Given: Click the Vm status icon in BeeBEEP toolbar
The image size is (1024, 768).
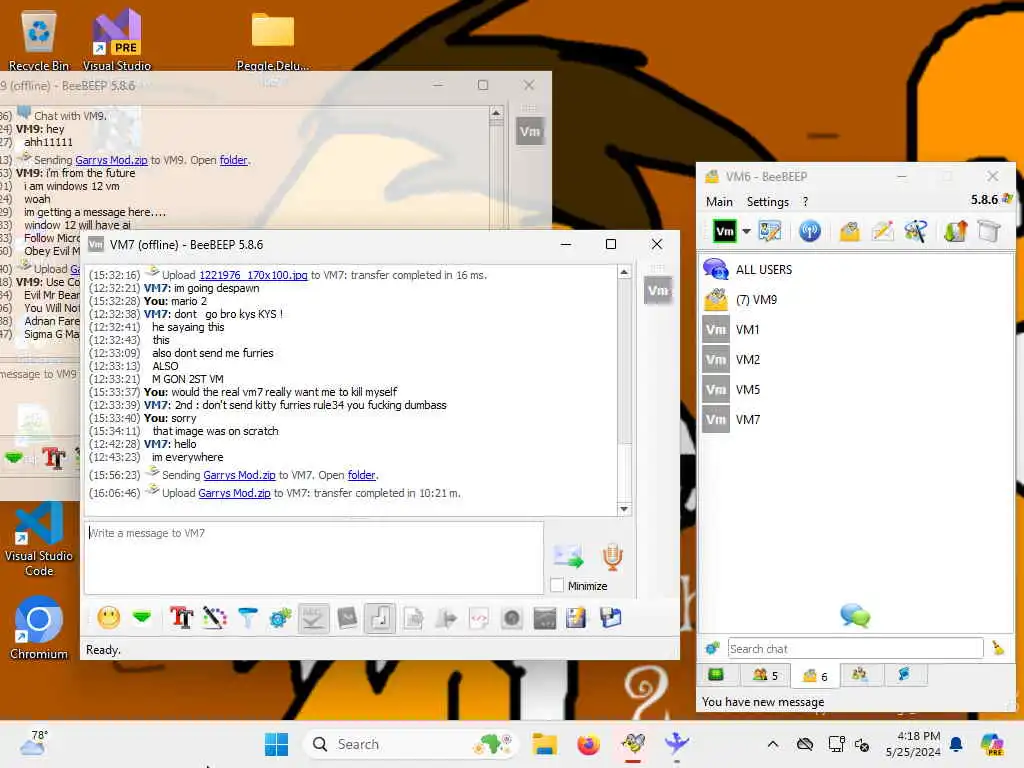Looking at the screenshot, I should (724, 231).
